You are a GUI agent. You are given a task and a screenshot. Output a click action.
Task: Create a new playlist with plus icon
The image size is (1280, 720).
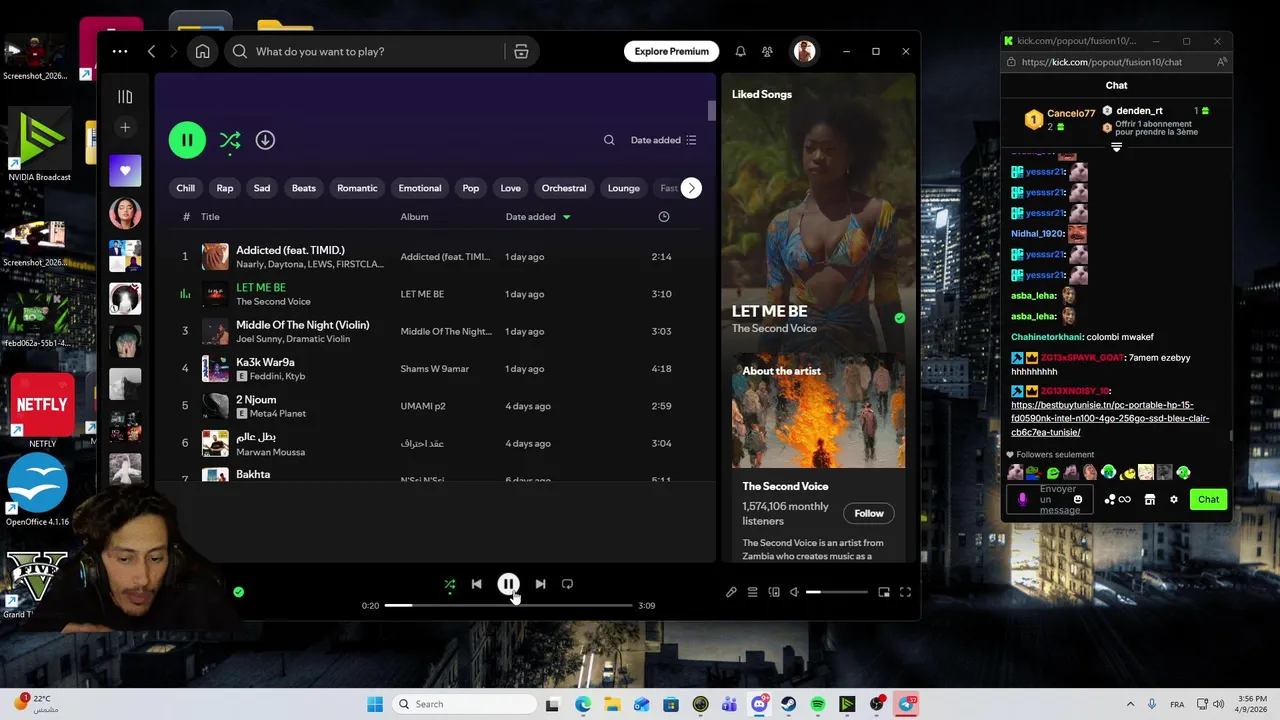125,127
